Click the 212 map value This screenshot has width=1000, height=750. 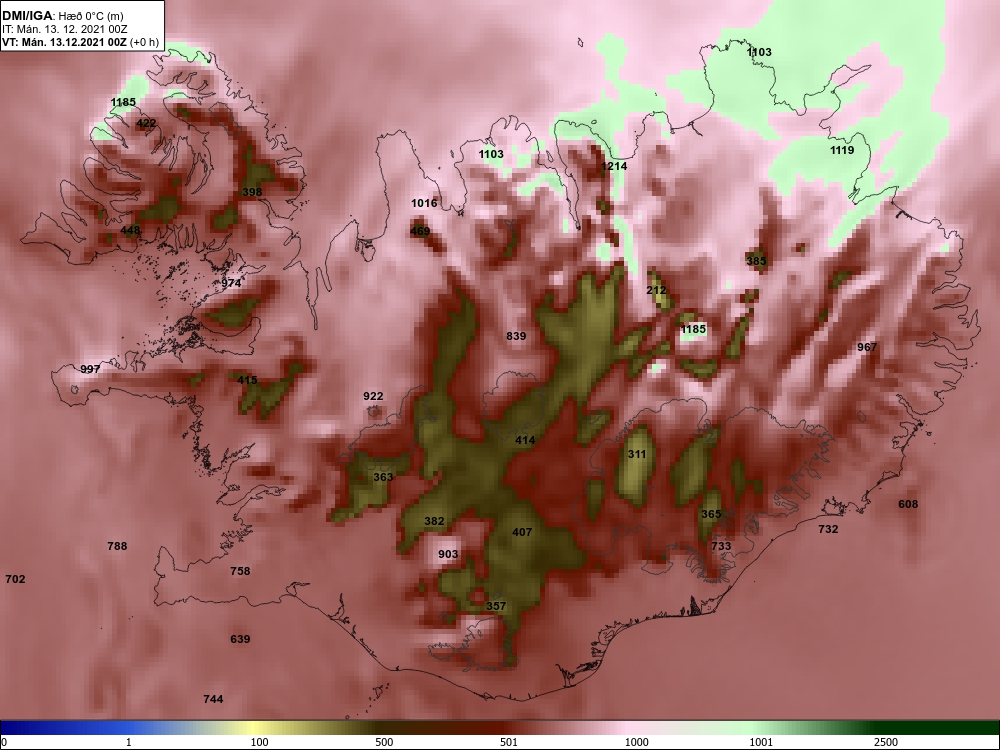(x=656, y=290)
